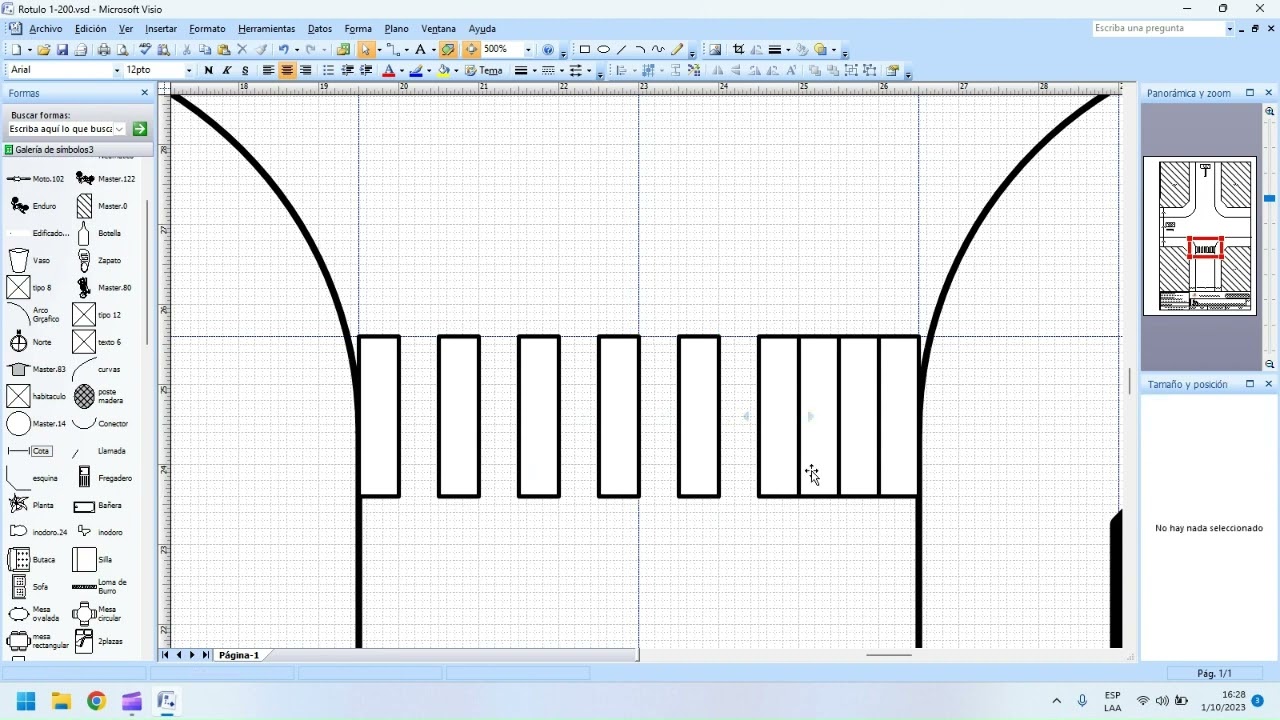Viewport: 1280px width, 720px height.
Task: Open the Arial font name dropdown
Action: click(117, 70)
